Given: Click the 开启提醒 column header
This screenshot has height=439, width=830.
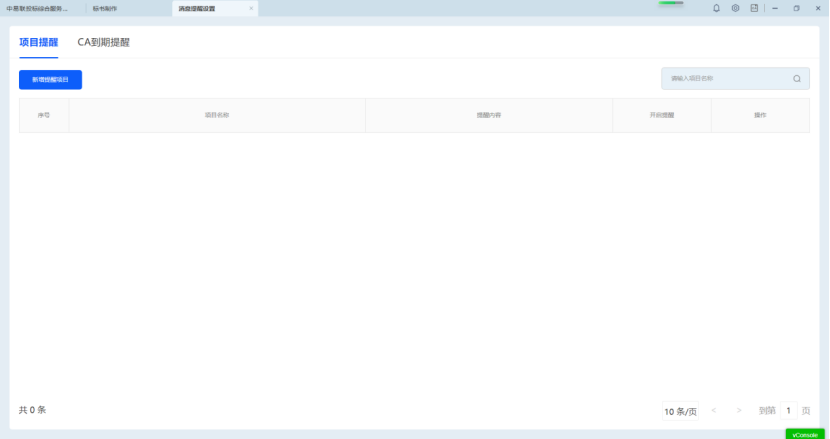Looking at the screenshot, I should pyautogui.click(x=662, y=116).
